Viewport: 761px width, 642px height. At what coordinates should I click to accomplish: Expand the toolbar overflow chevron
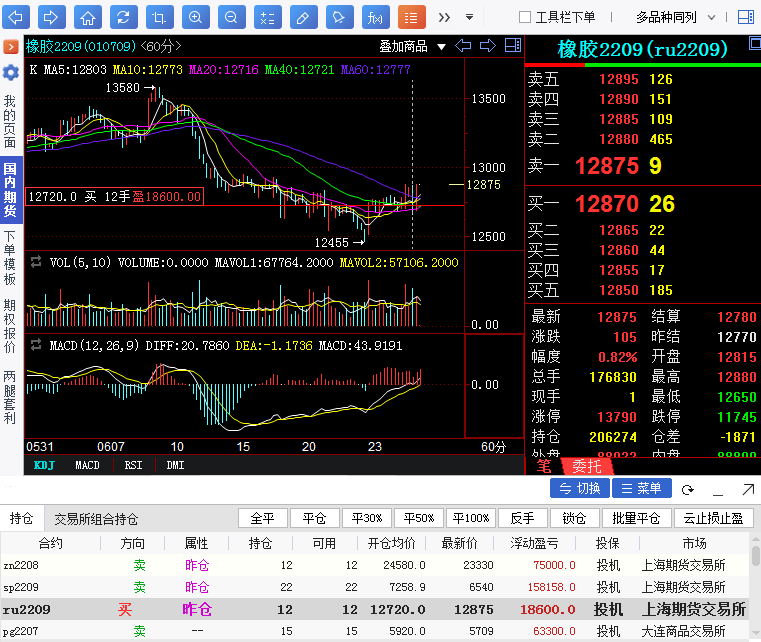pos(443,17)
